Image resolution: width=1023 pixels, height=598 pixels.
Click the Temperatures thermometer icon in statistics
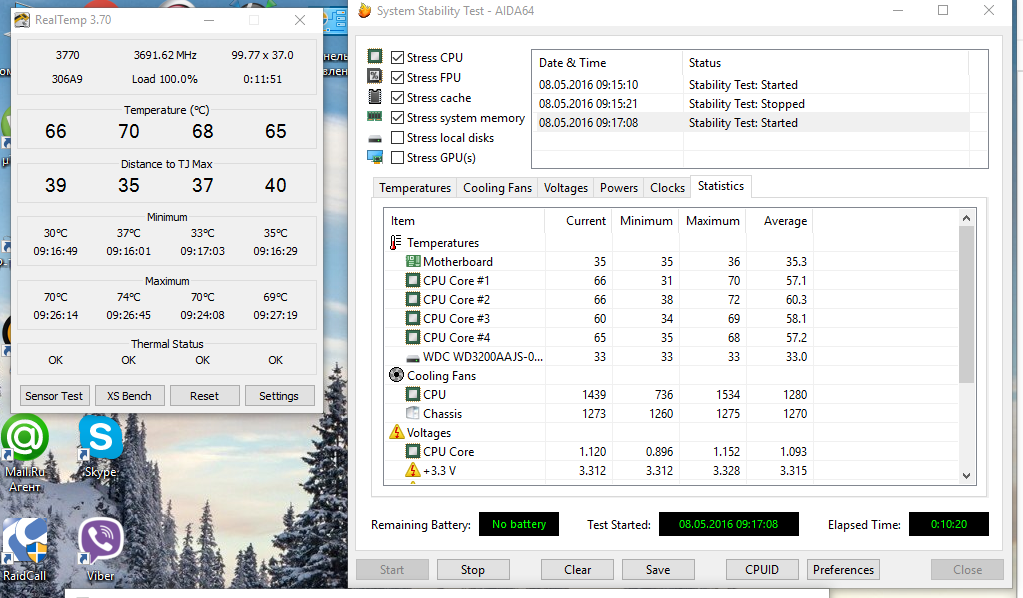(x=395, y=243)
